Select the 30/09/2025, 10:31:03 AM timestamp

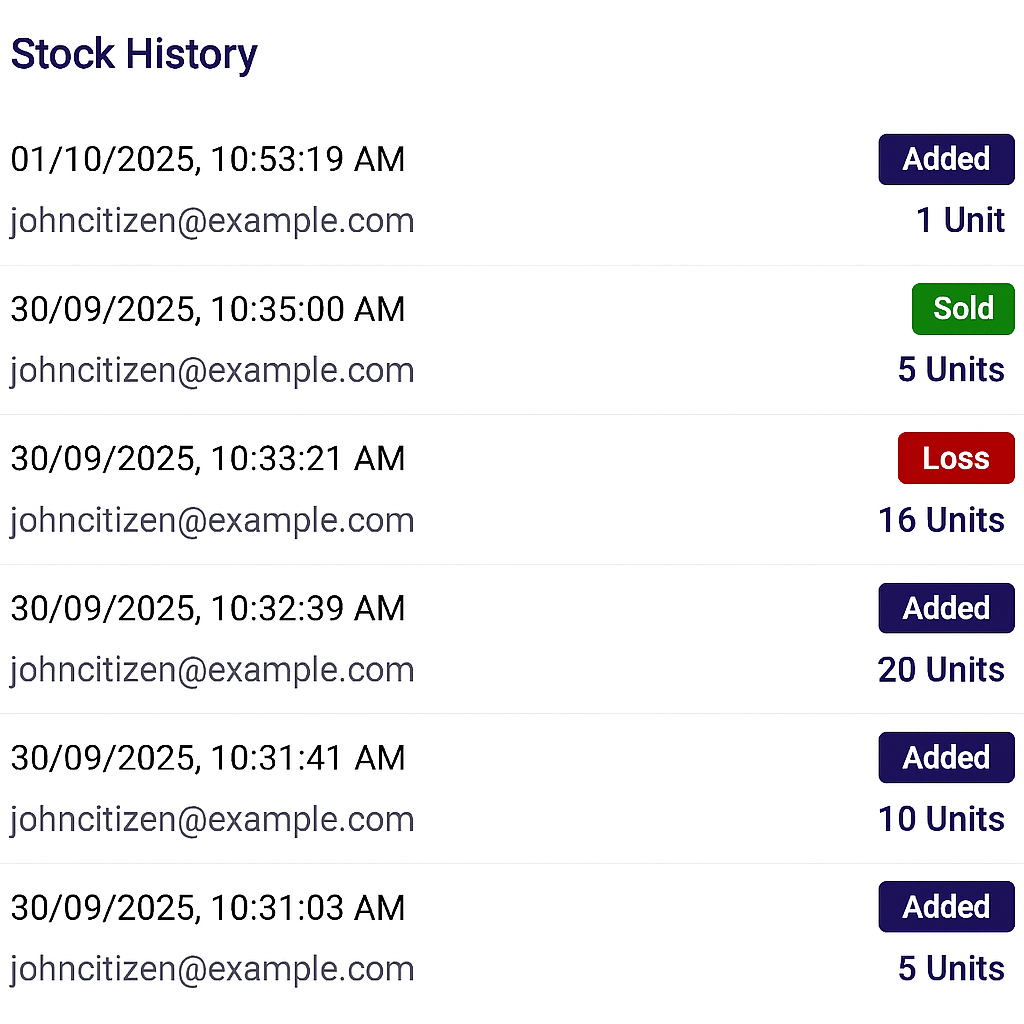(x=208, y=907)
